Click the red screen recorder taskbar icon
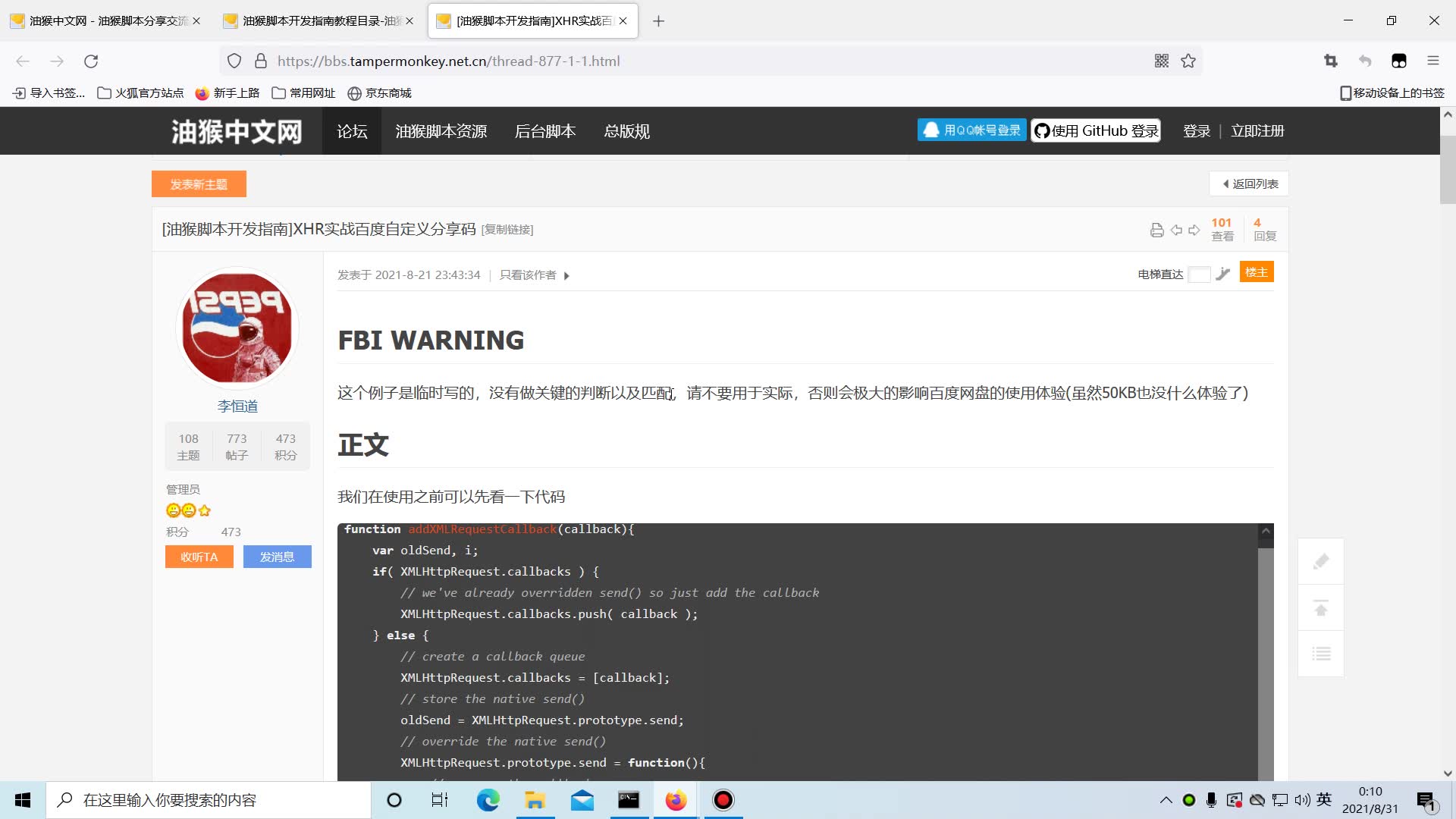This screenshot has height=819, width=1456. pos(723,800)
